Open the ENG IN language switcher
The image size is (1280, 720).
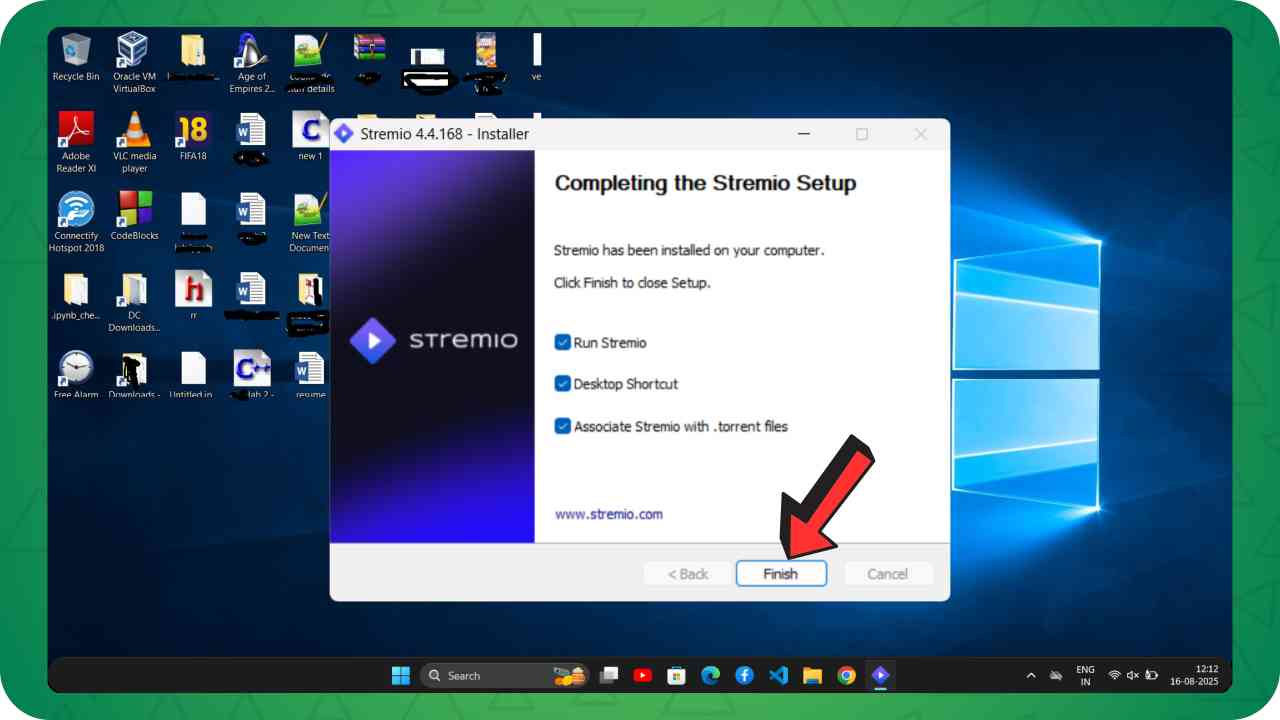click(x=1085, y=676)
